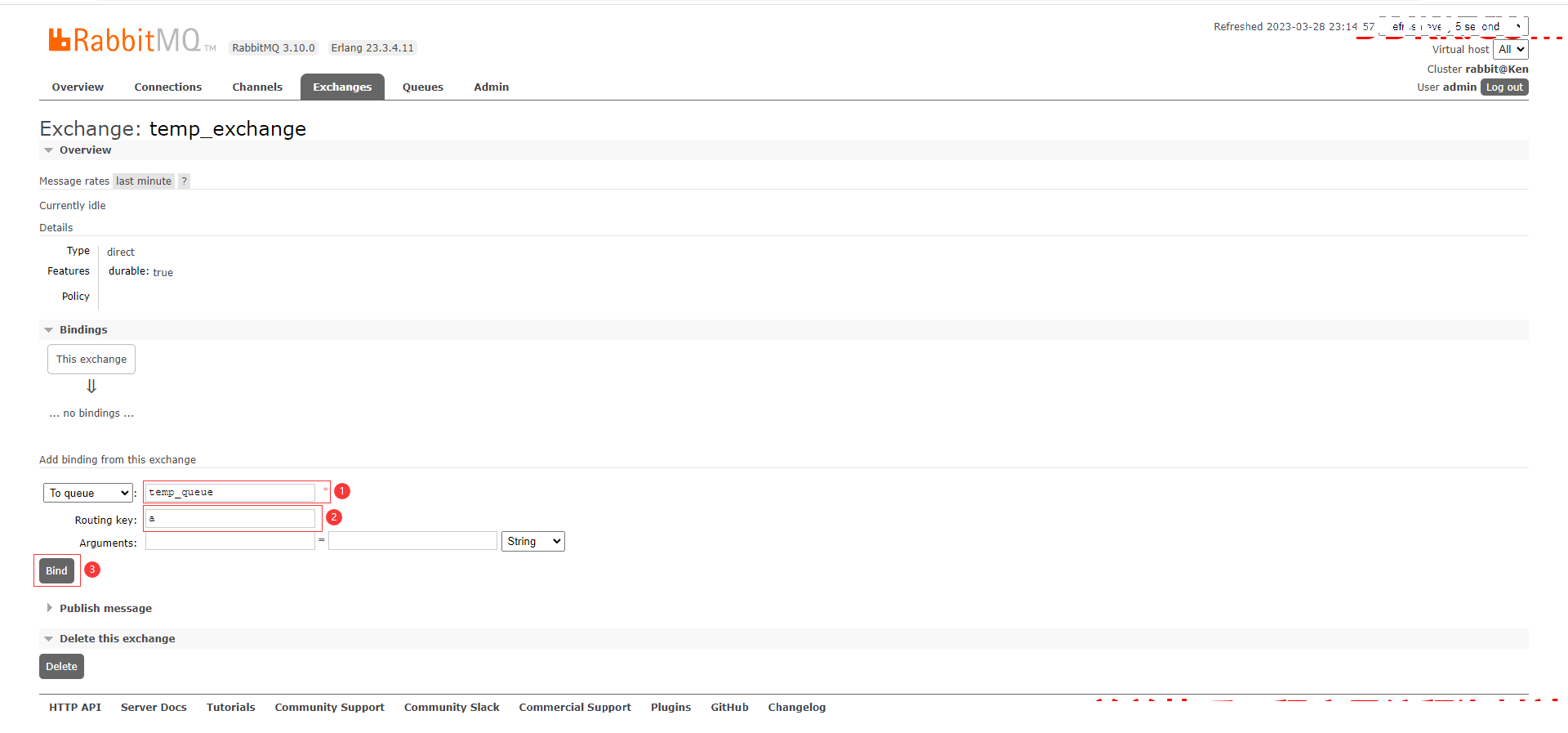1568x733 pixels.
Task: Open the Admin tab
Action: tap(492, 87)
